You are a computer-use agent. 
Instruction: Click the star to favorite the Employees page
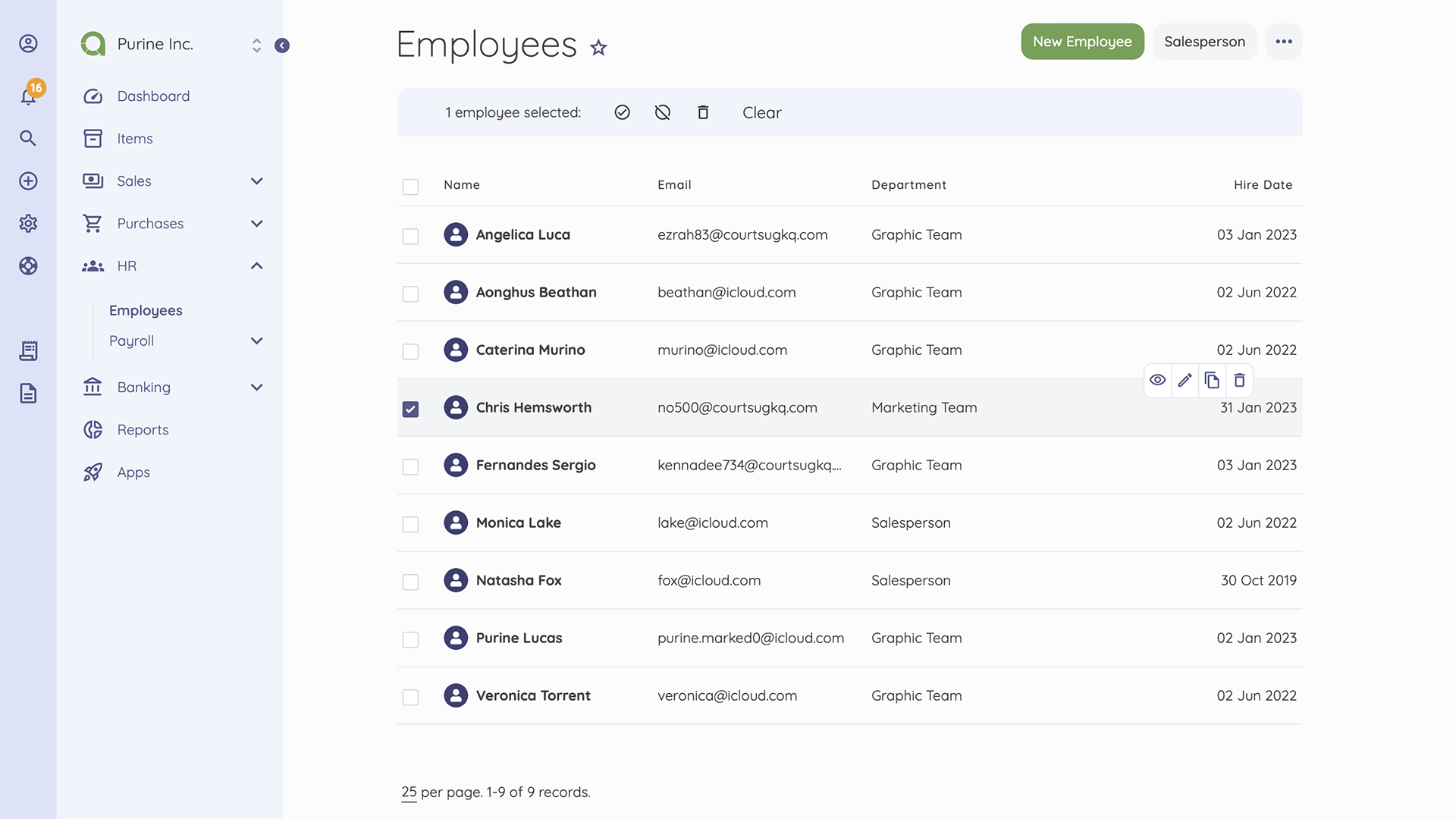(x=598, y=47)
